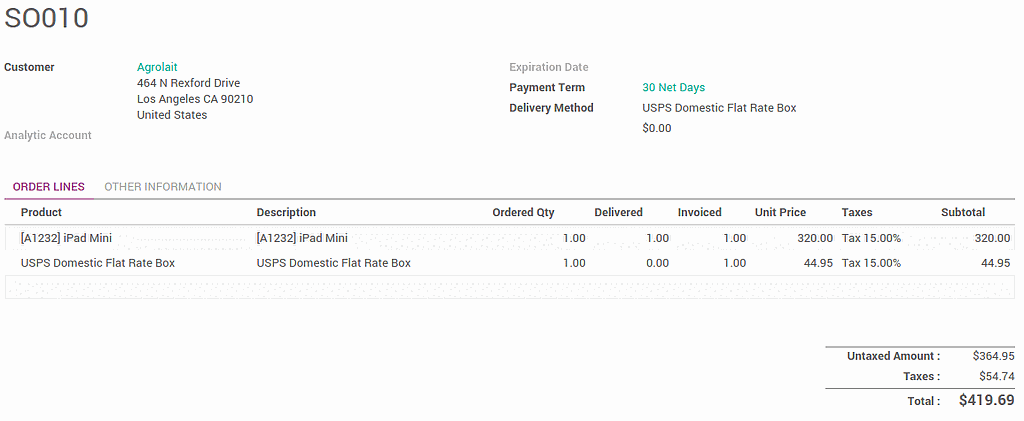The width and height of the screenshot is (1024, 421).
Task: Click the 320.00 unit price cell
Action: [x=815, y=238]
